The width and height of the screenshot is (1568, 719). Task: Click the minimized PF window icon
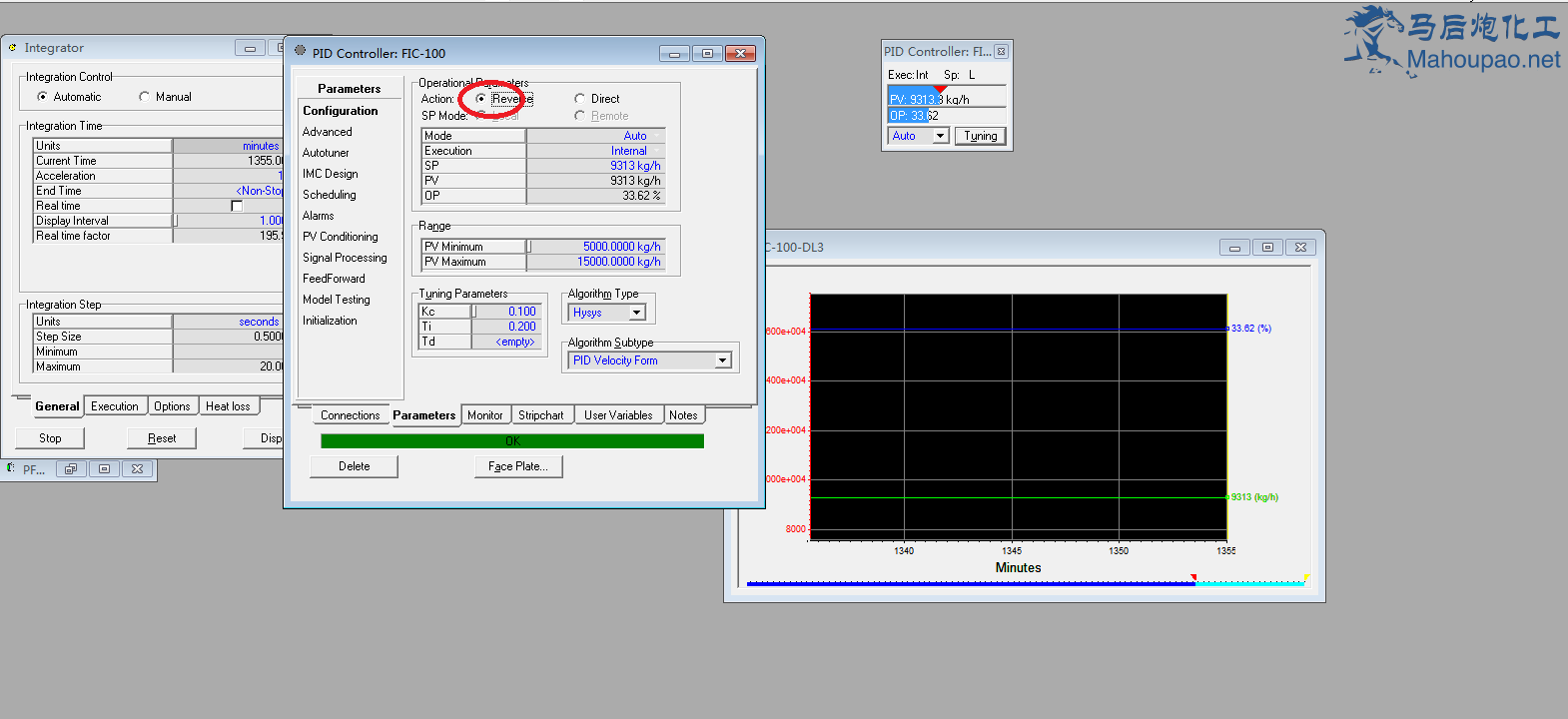coord(10,468)
